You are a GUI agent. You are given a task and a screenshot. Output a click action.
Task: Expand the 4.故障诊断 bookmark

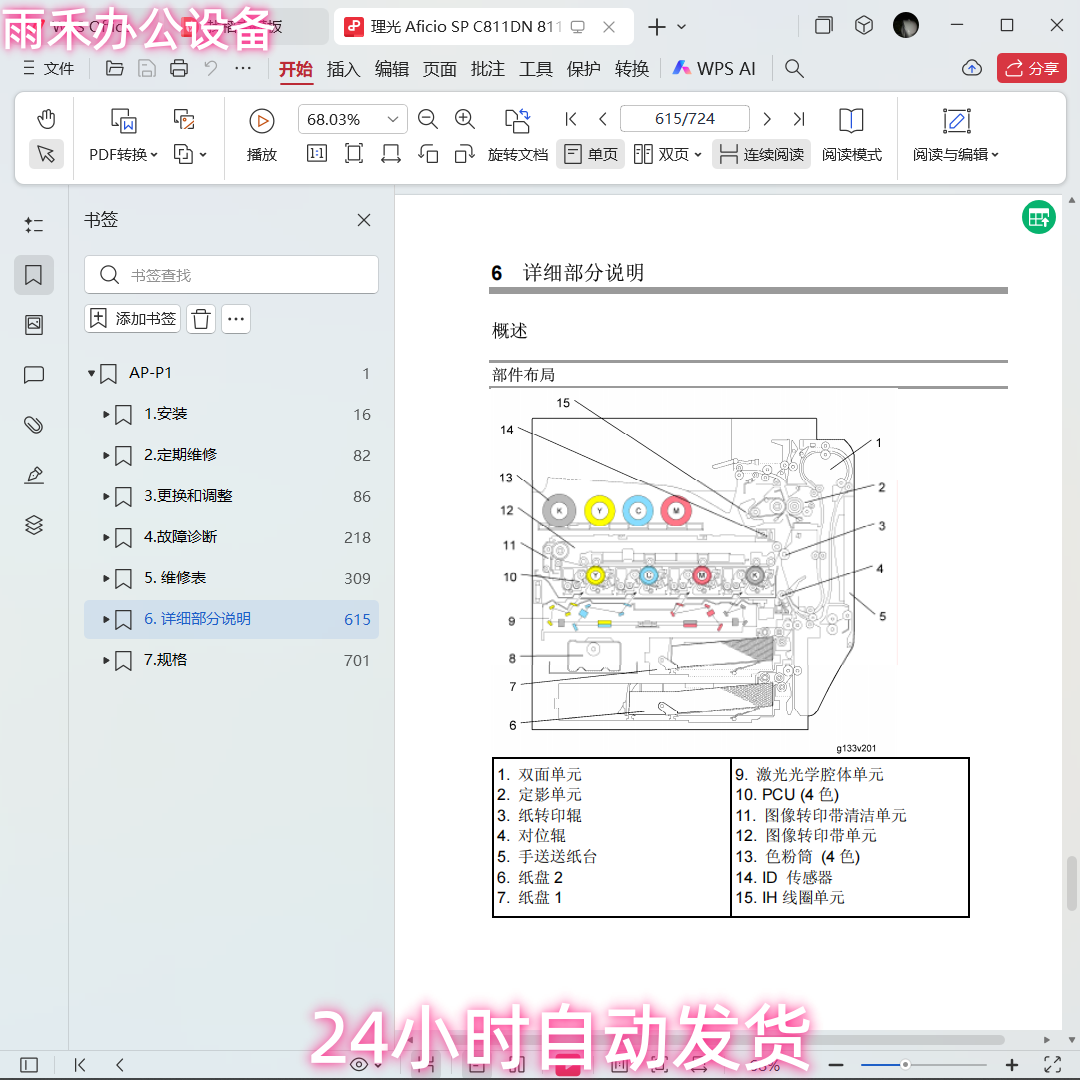[x=106, y=537]
